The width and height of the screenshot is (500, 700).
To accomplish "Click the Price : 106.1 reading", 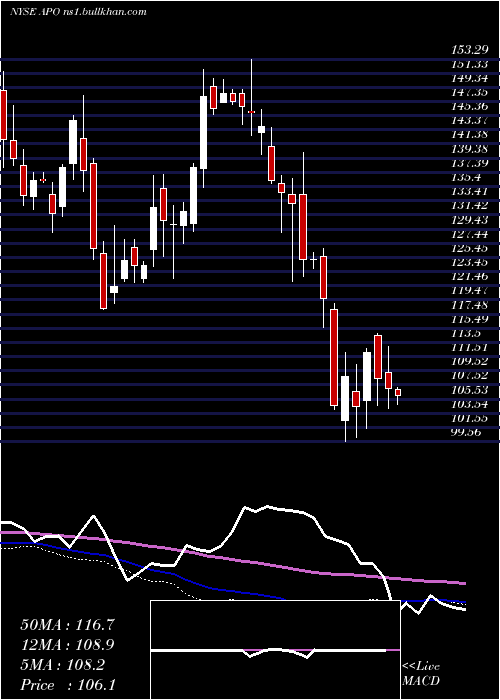I will (x=67, y=685).
